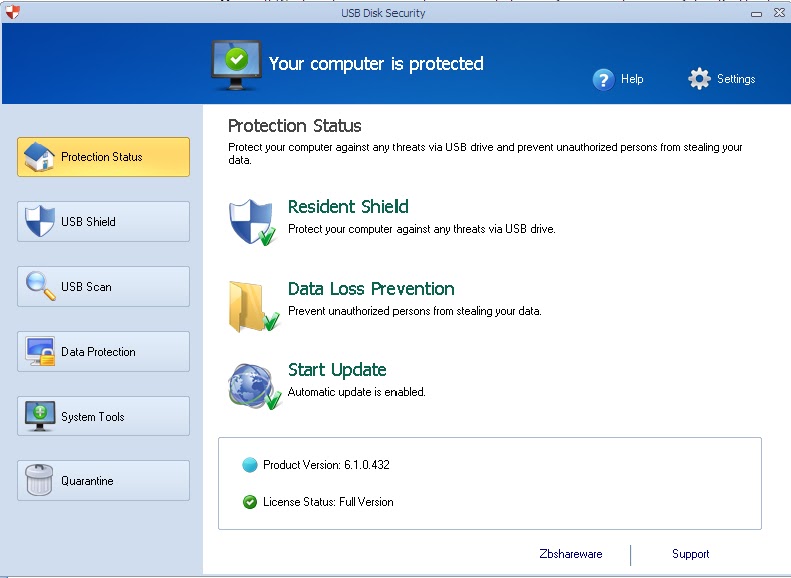The width and height of the screenshot is (791, 578).
Task: Open the Protection Status tab
Action: click(x=103, y=157)
